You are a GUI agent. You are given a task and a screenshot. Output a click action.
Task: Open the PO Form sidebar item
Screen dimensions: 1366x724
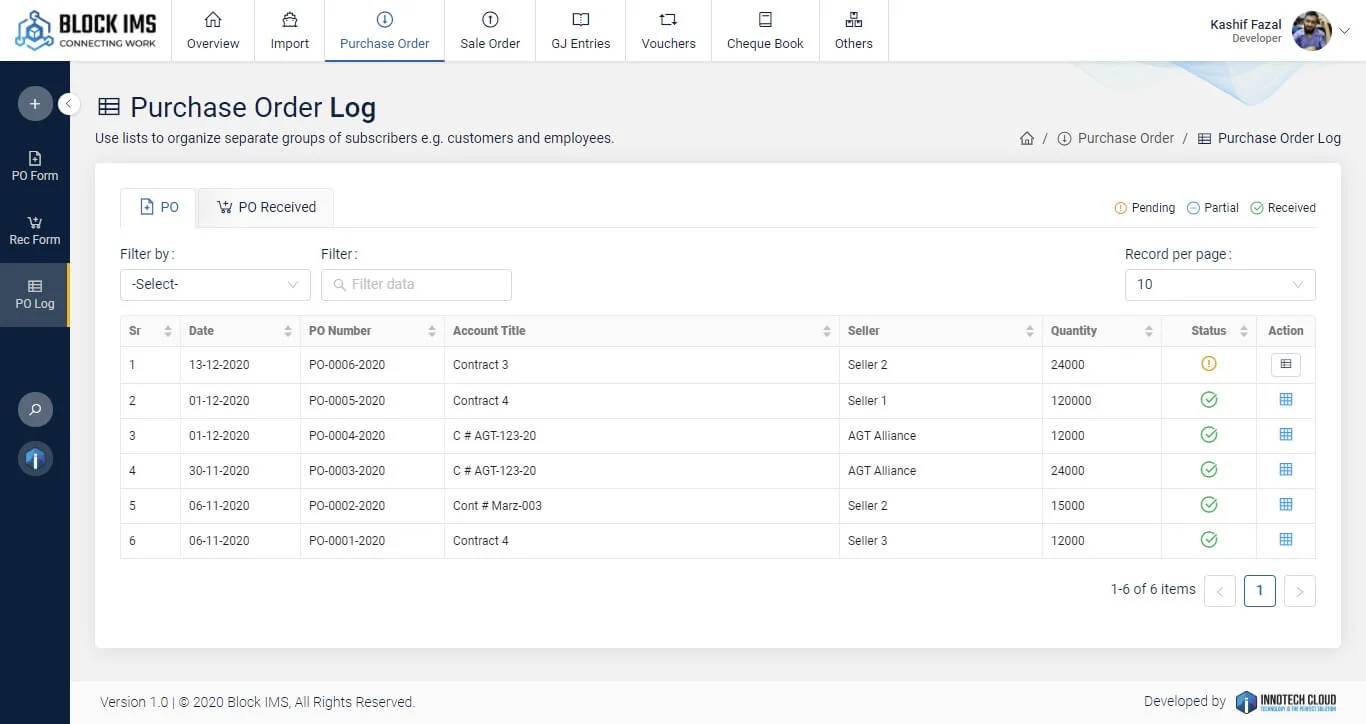pyautogui.click(x=35, y=166)
